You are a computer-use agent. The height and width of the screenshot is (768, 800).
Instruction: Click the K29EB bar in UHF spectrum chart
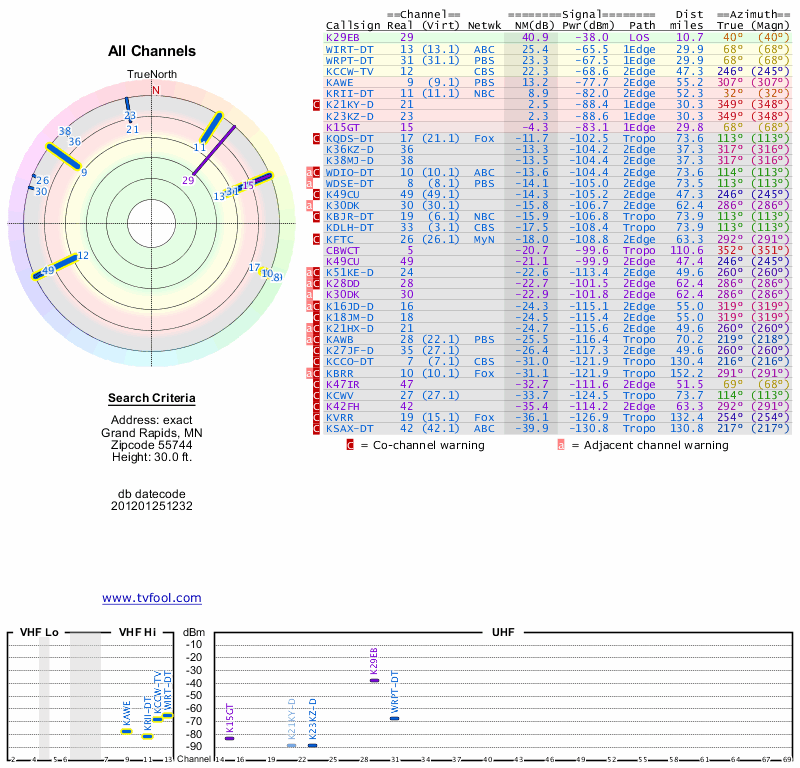(374, 680)
